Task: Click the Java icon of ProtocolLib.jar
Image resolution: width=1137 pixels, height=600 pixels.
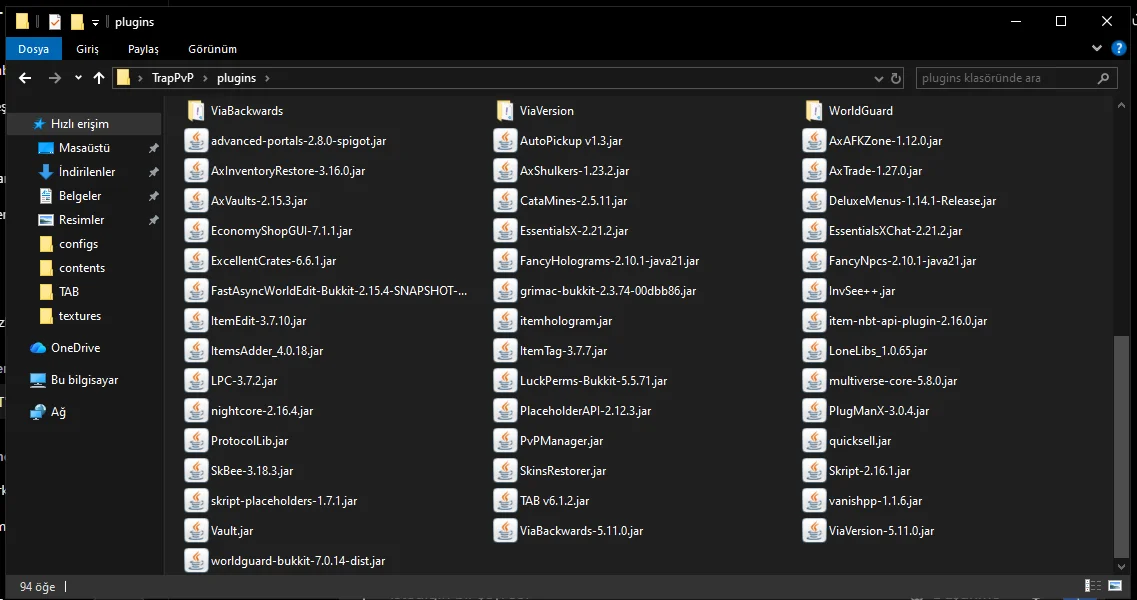Action: 196,440
